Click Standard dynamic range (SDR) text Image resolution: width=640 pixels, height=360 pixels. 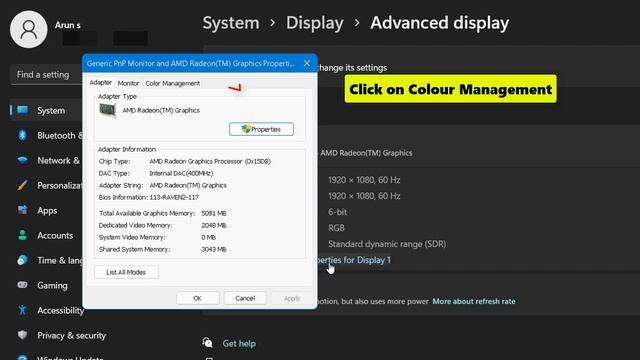click(387, 244)
